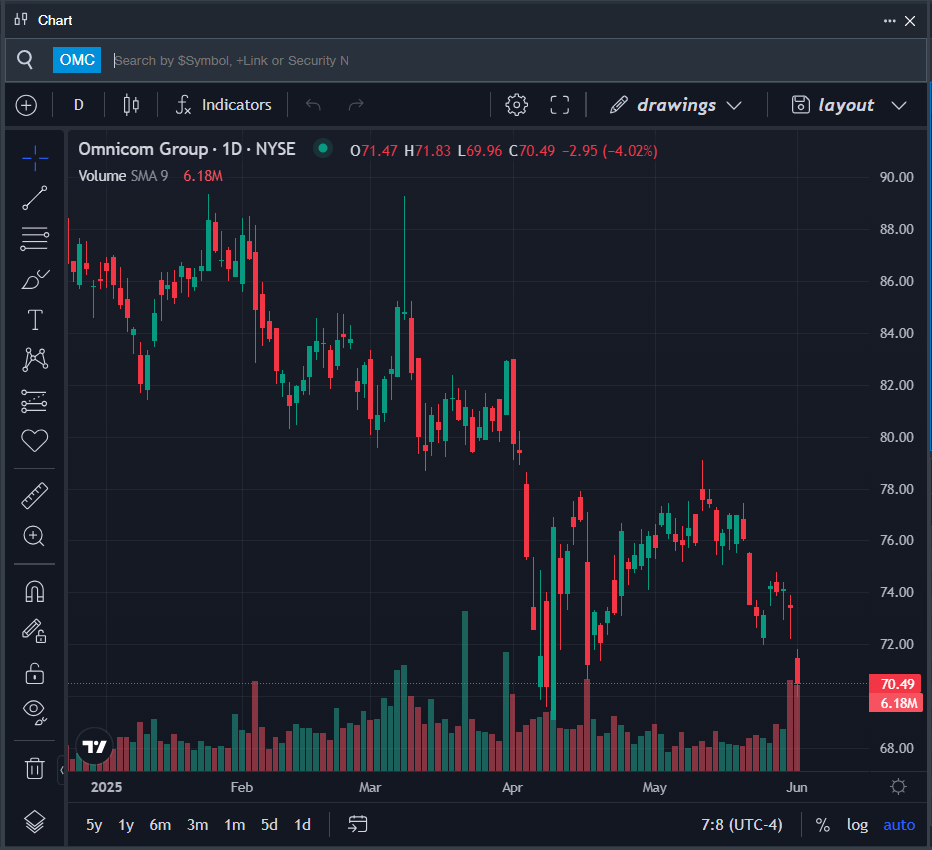Click the 6.18M volume label on axis
Image resolution: width=932 pixels, height=850 pixels.
pos(895,703)
